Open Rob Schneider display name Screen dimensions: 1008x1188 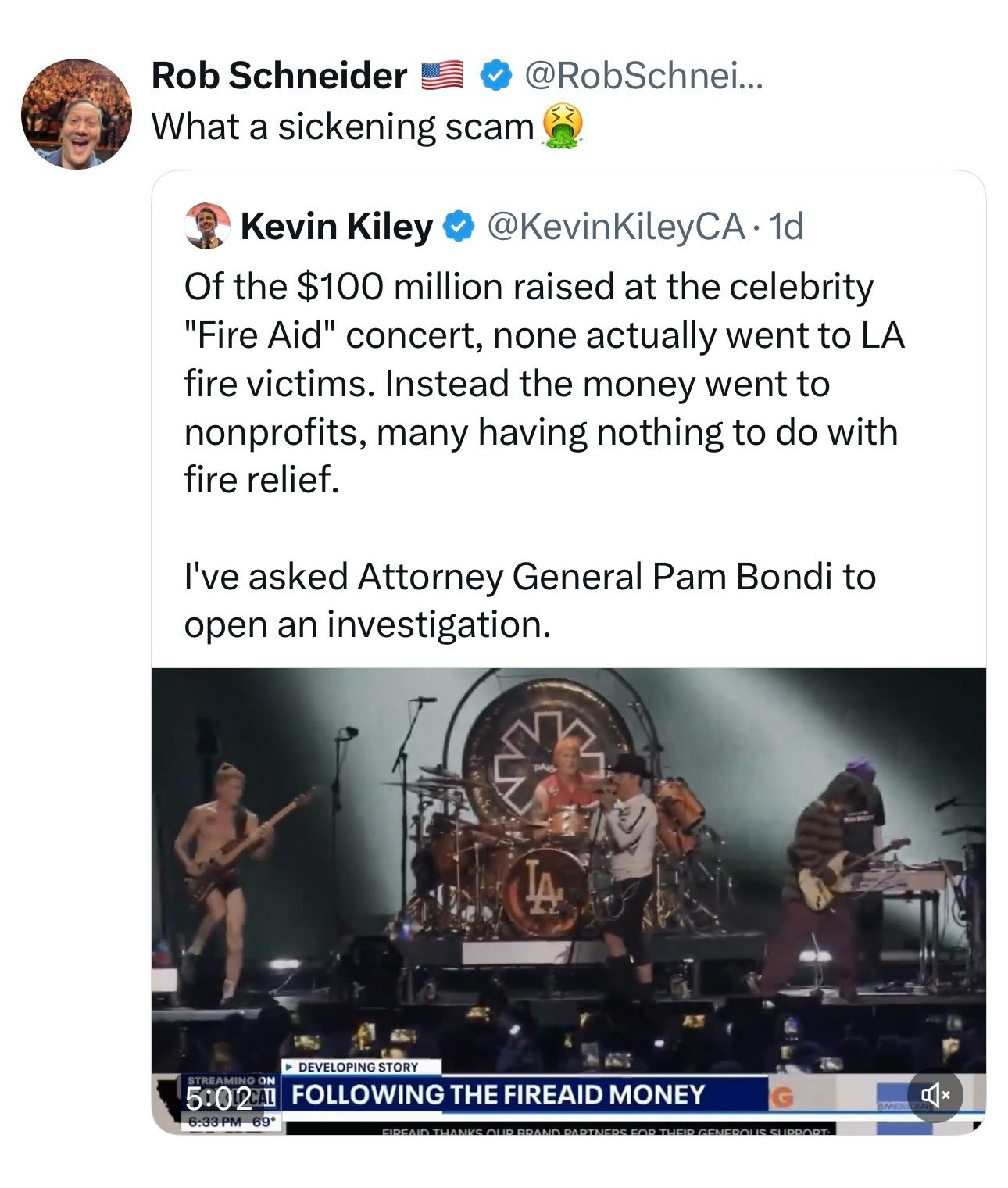point(279,76)
